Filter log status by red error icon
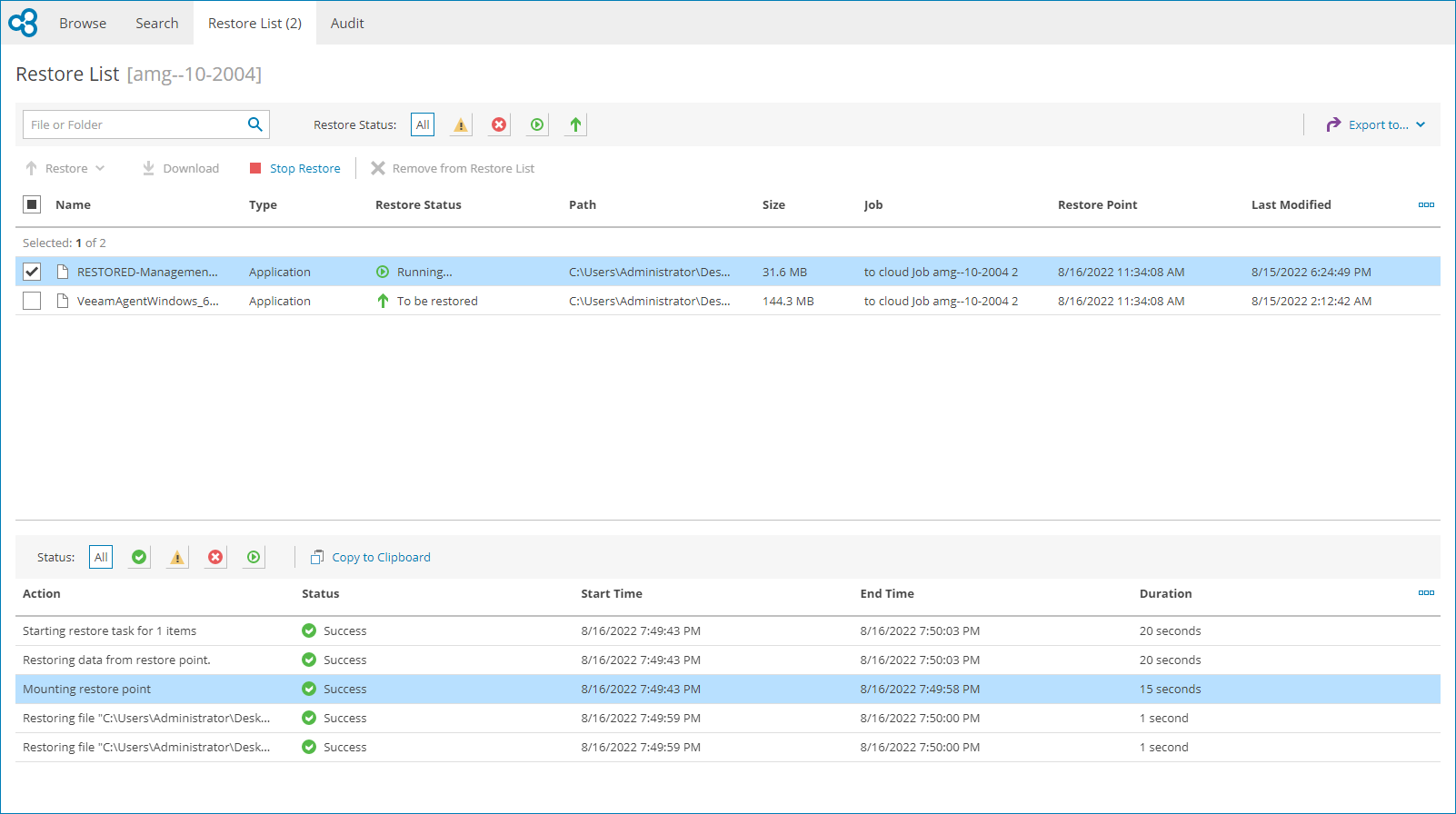The width and height of the screenshot is (1456, 814). pyautogui.click(x=215, y=558)
